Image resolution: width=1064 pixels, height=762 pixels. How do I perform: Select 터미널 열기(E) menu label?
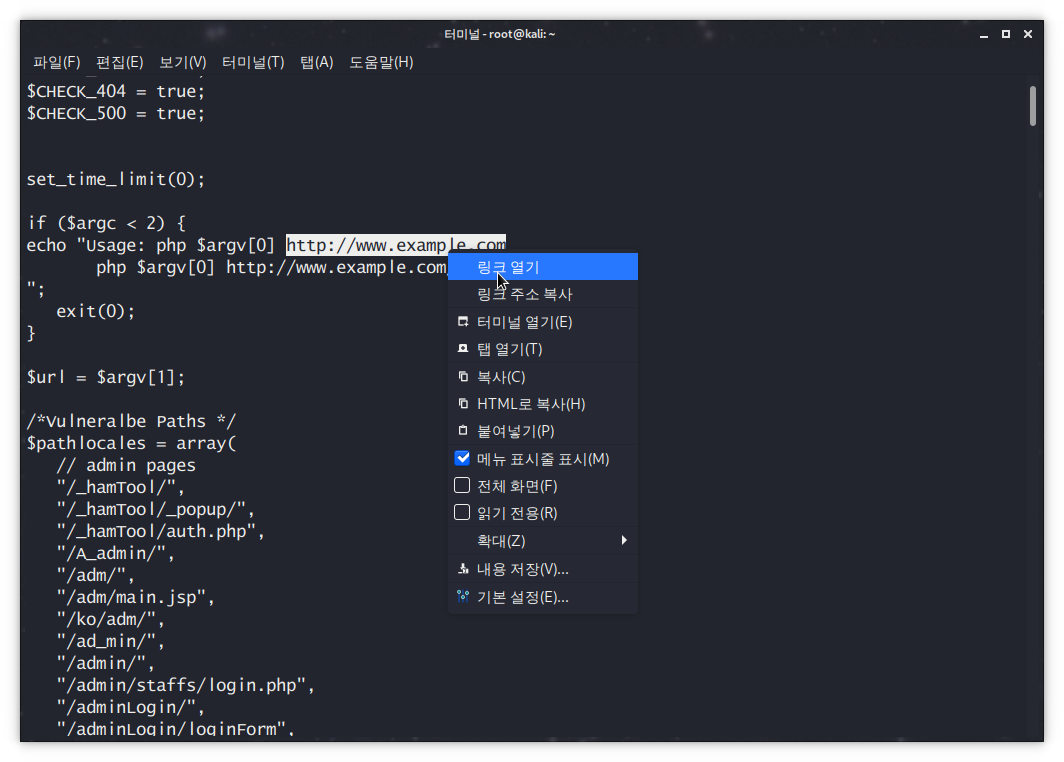tap(525, 322)
